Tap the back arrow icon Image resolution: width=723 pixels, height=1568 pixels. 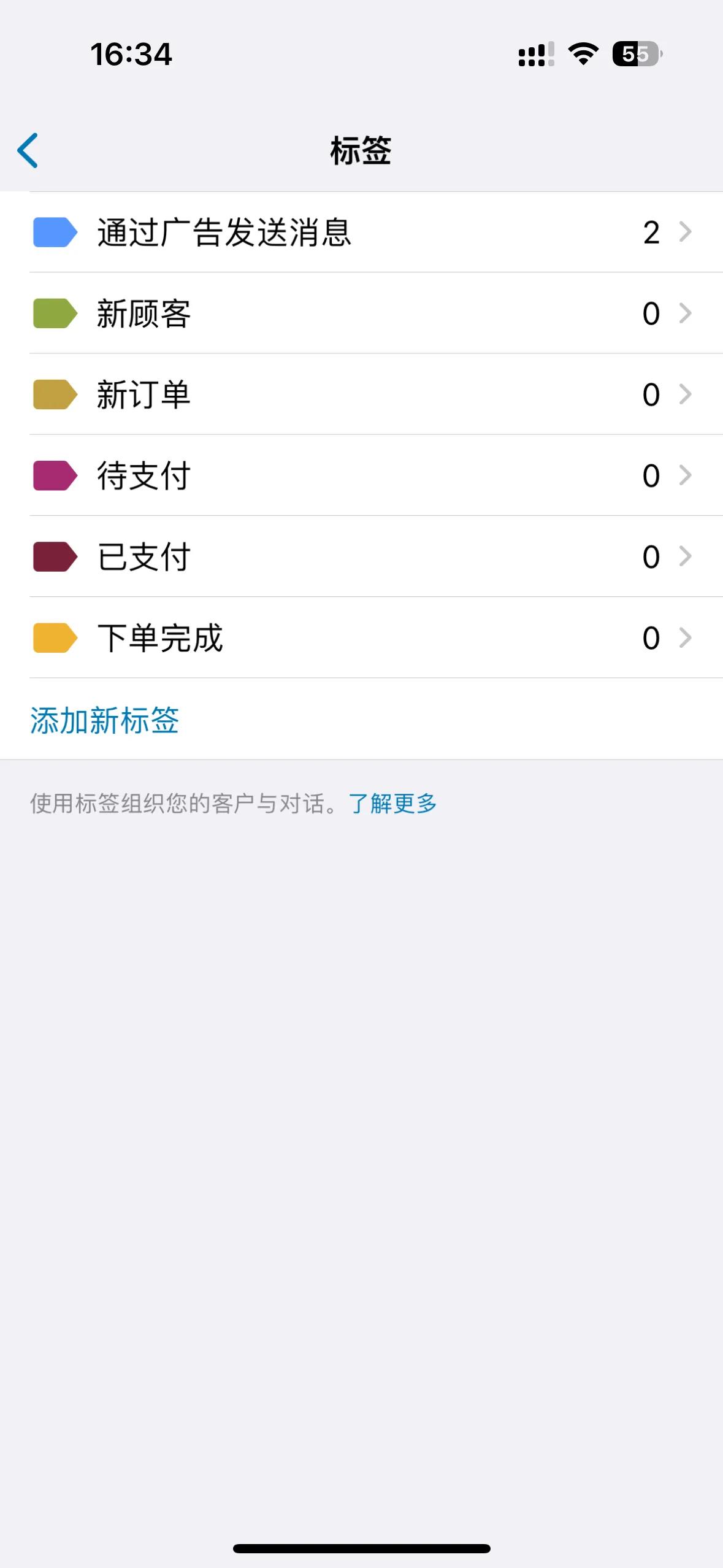tap(28, 150)
